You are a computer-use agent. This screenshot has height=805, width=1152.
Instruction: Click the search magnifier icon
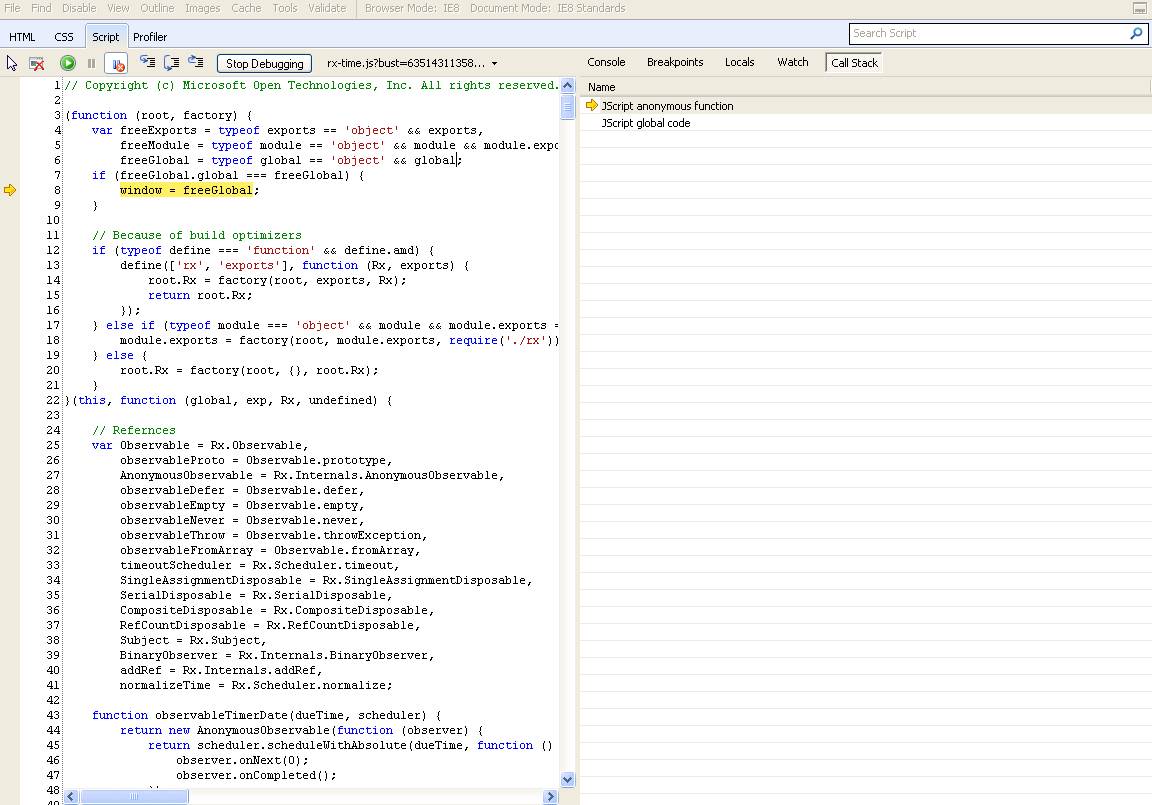[1137, 33]
